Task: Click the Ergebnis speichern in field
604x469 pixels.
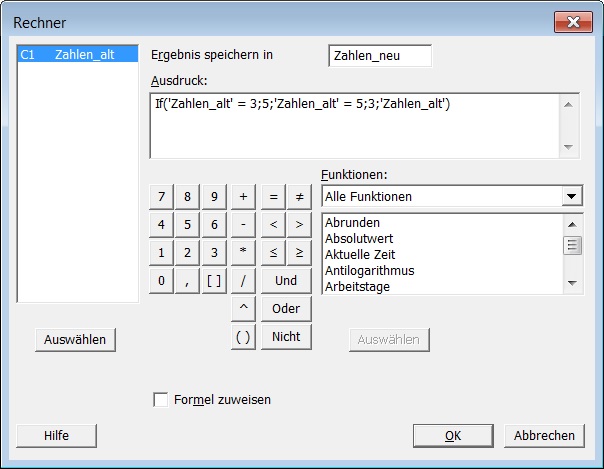Action: point(380,56)
